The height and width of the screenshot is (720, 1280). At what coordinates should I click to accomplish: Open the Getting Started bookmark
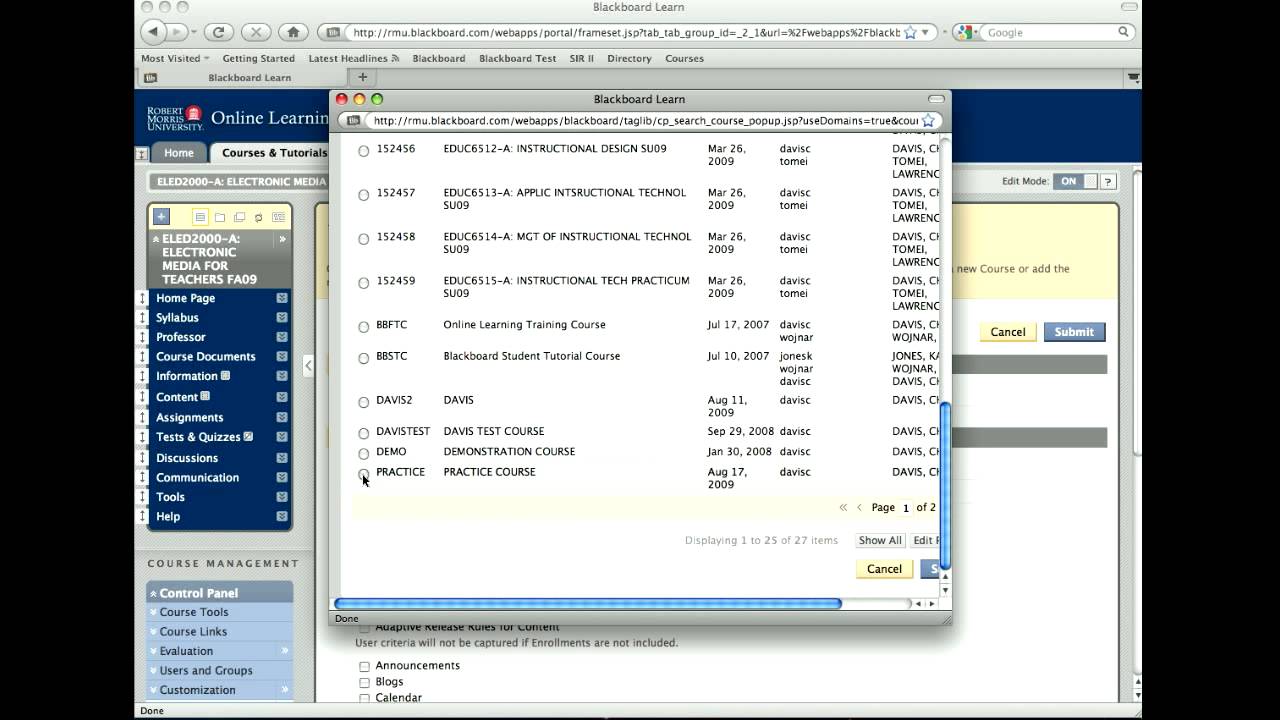258,58
